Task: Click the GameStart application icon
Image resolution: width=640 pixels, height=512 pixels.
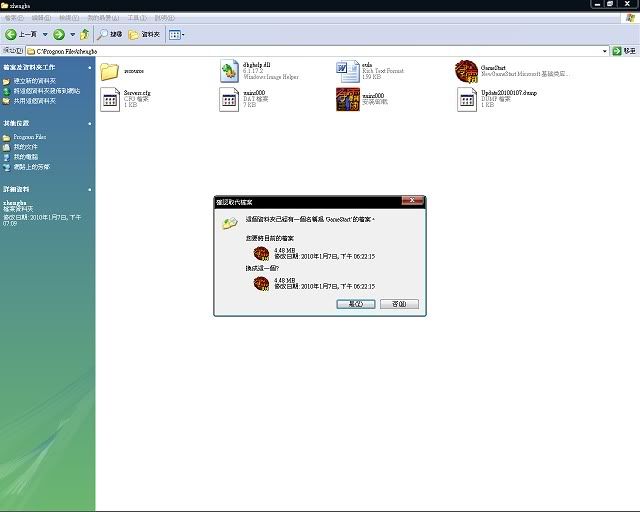Action: pos(466,71)
